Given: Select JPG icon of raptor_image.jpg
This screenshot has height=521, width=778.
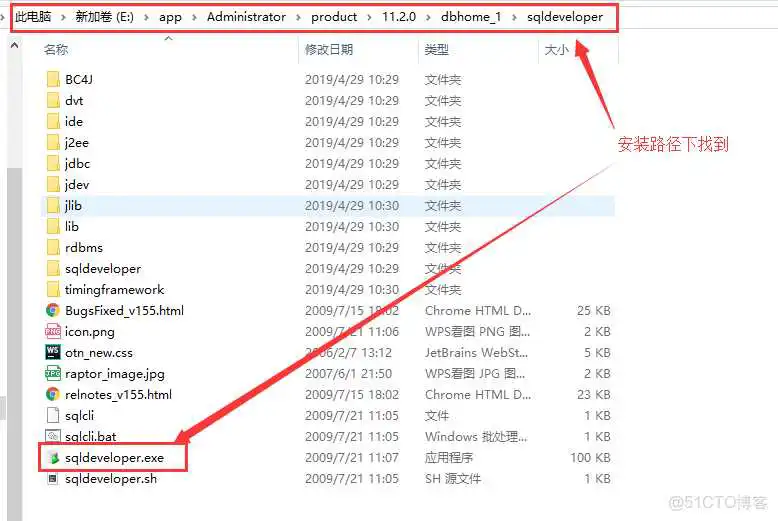Looking at the screenshot, I should tap(53, 373).
